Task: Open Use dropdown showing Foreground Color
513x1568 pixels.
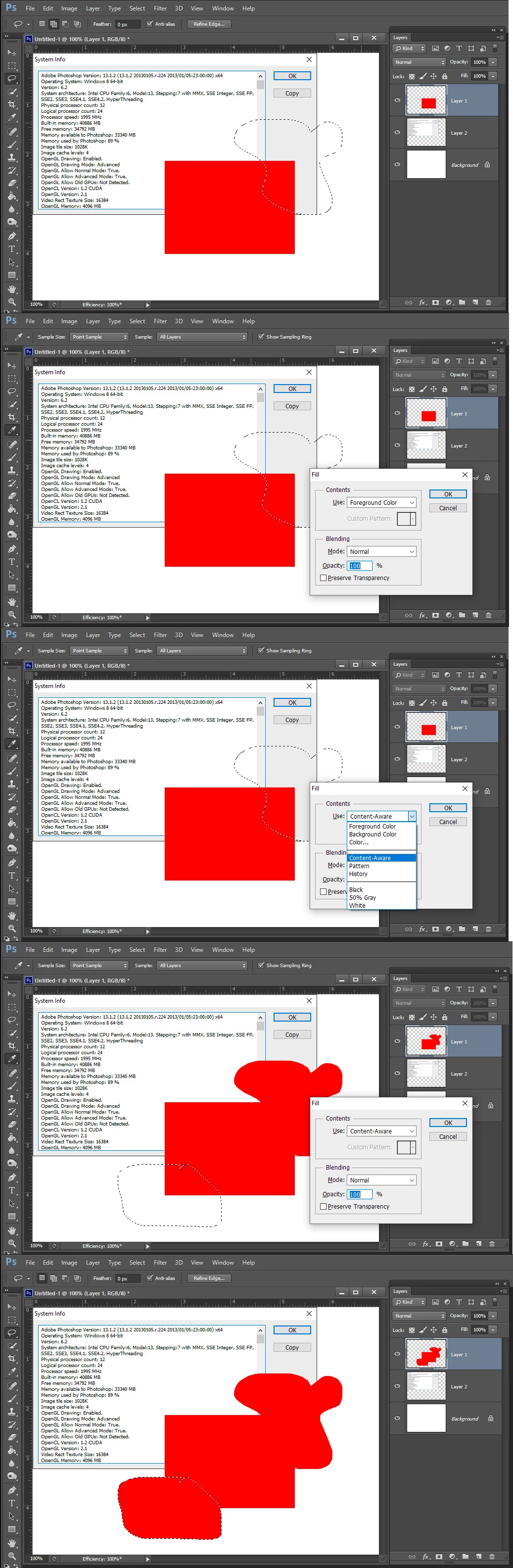Action: pyautogui.click(x=381, y=503)
